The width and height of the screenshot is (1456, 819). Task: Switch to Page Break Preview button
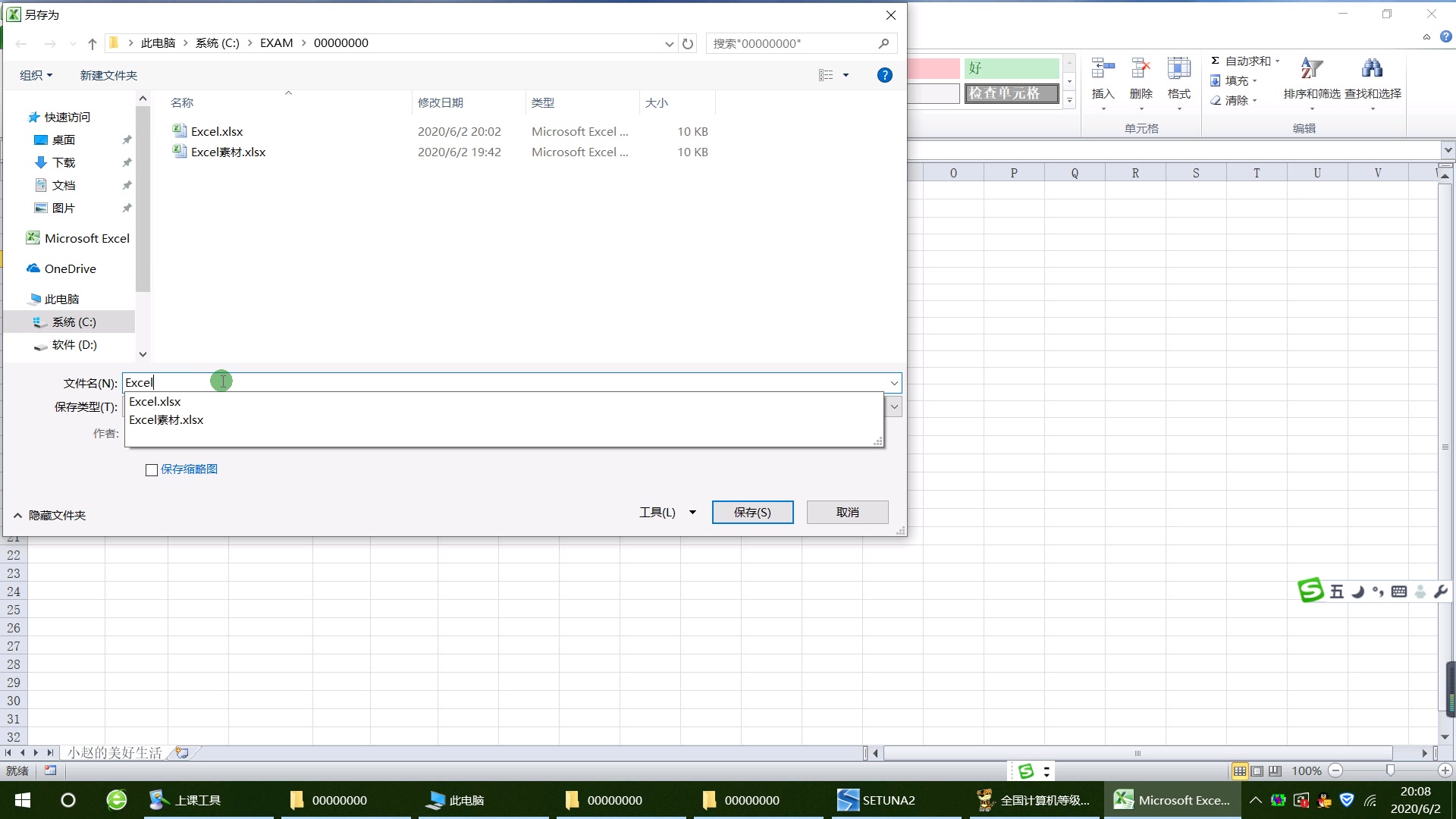tap(1276, 770)
